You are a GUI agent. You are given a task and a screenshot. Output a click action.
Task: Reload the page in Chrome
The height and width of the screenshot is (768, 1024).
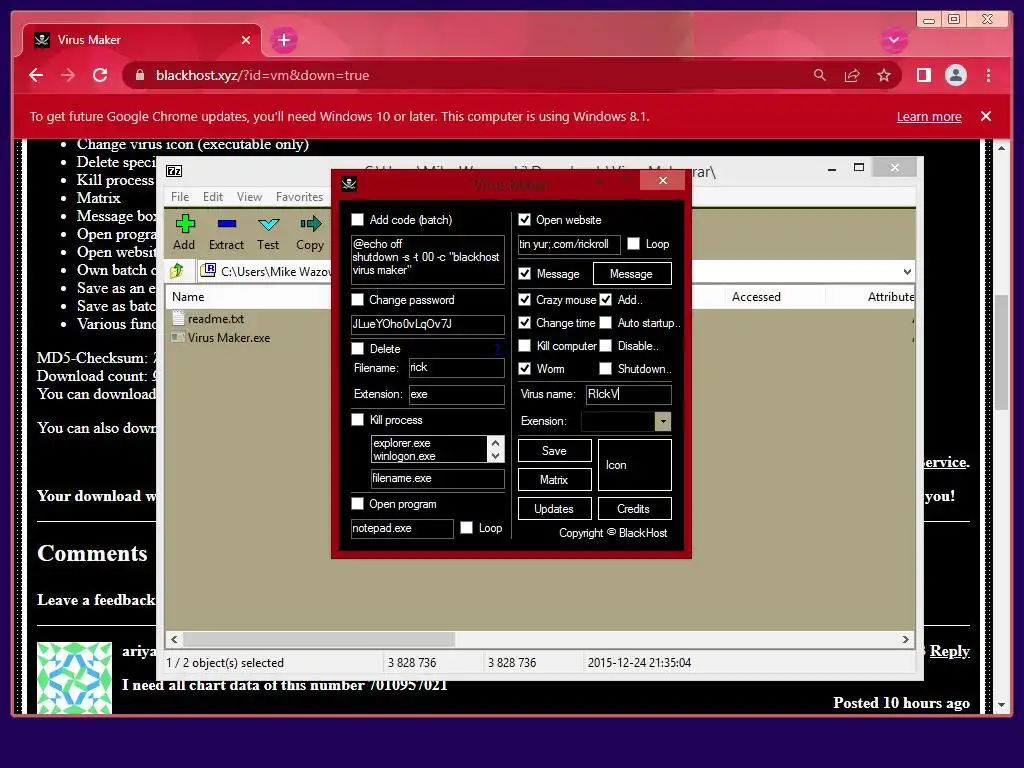coord(100,75)
